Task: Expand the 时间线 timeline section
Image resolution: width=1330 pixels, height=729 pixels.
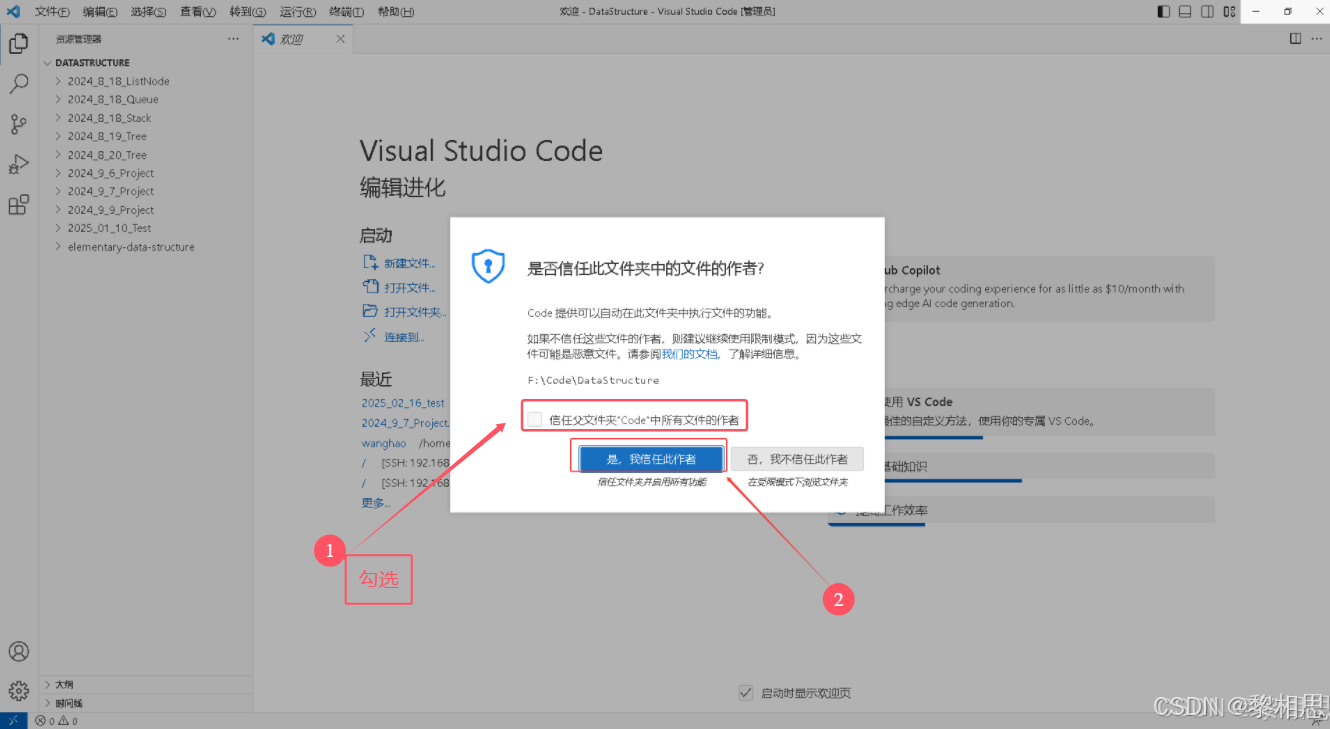Action: [146, 703]
